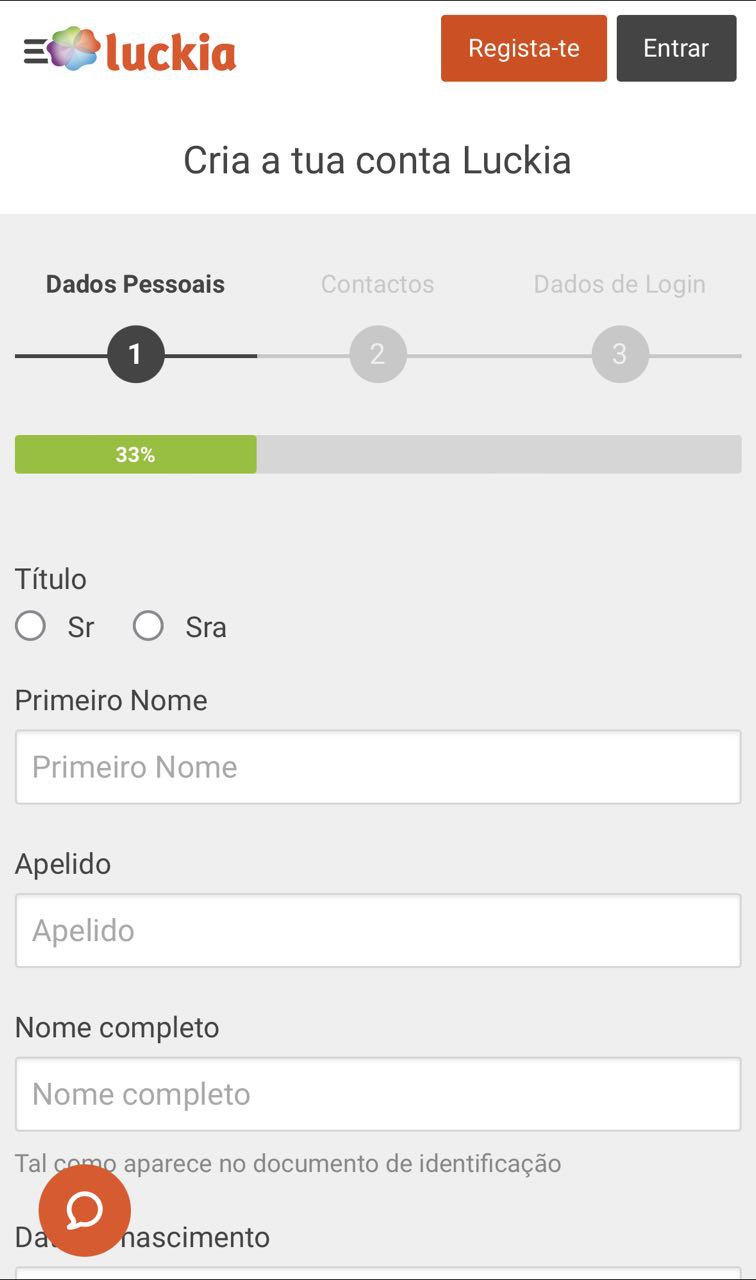Open the hamburger menu icon
756x1280 pixels.
[x=34, y=51]
